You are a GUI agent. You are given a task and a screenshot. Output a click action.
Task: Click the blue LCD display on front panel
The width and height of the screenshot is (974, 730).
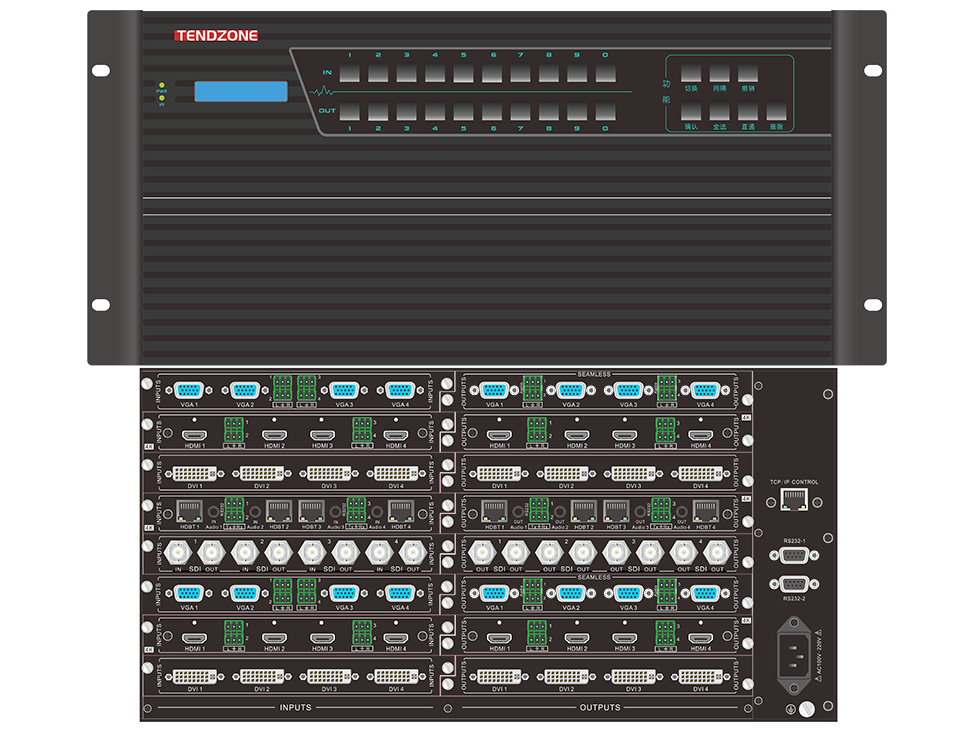tap(240, 92)
